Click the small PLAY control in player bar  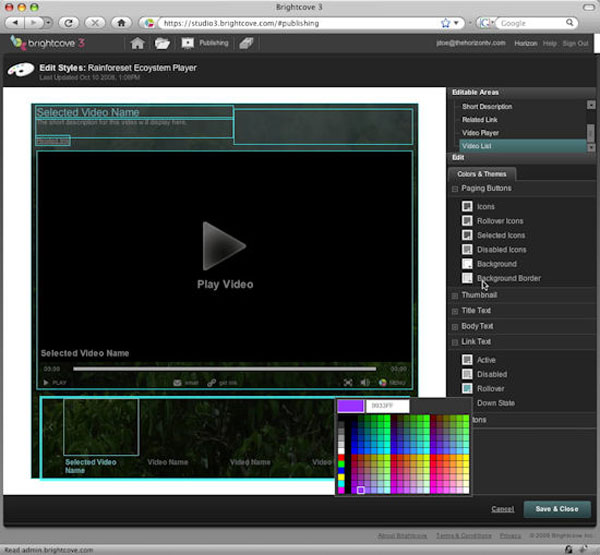click(x=55, y=382)
